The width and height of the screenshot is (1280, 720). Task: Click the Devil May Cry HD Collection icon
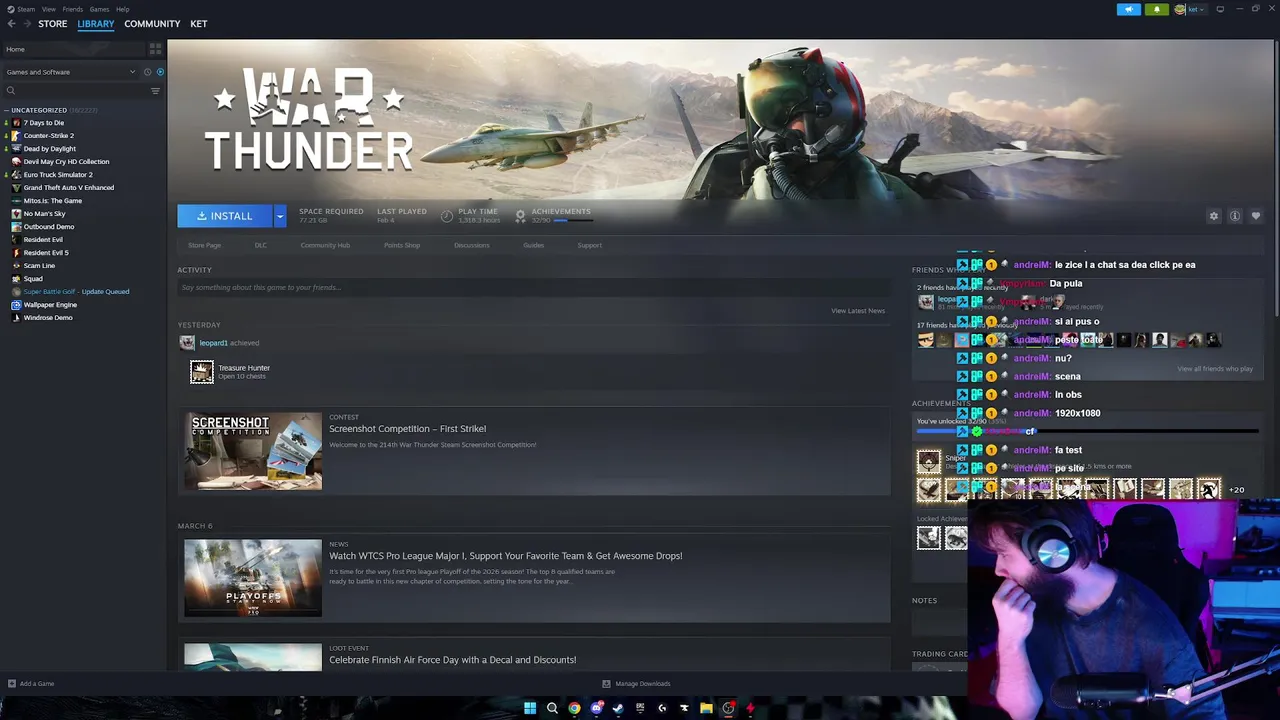coord(16,162)
